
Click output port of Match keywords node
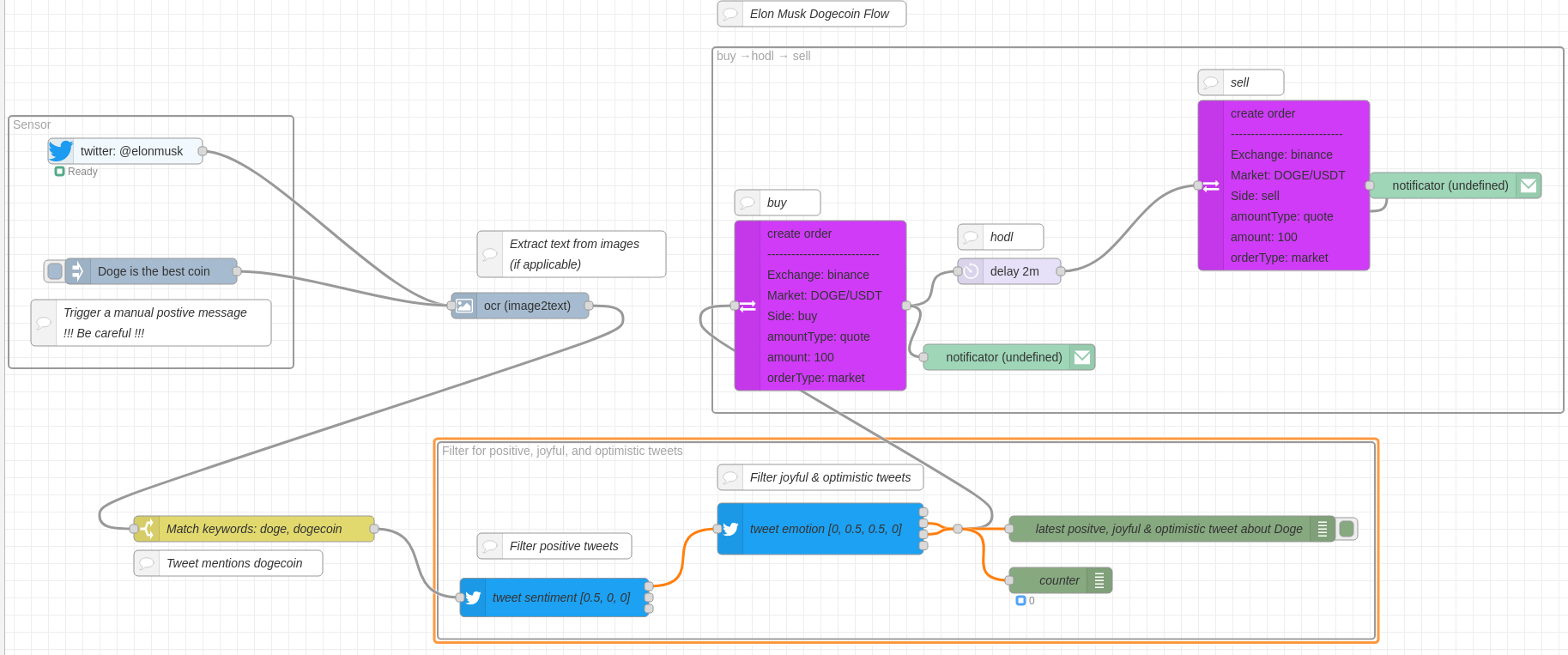pyautogui.click(x=374, y=529)
